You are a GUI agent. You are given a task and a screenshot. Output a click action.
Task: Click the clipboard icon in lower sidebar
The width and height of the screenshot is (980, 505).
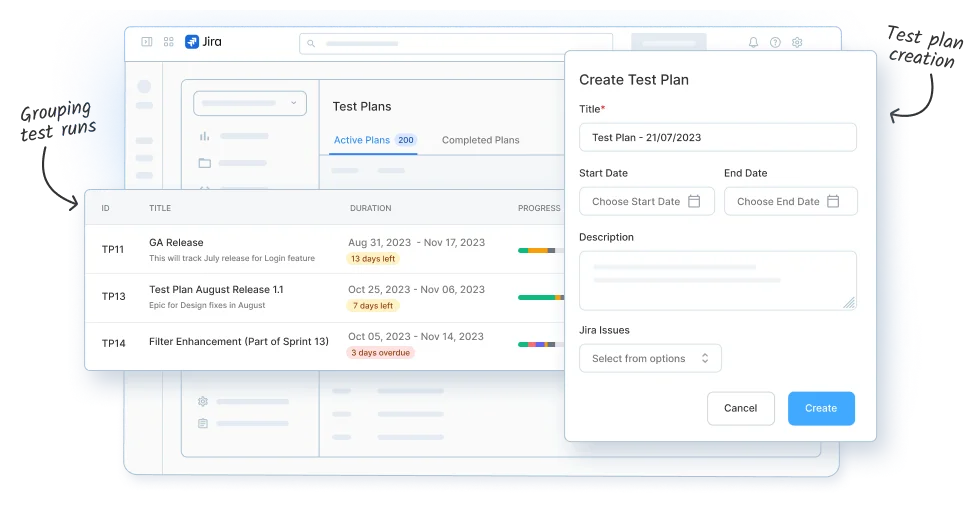[202, 423]
